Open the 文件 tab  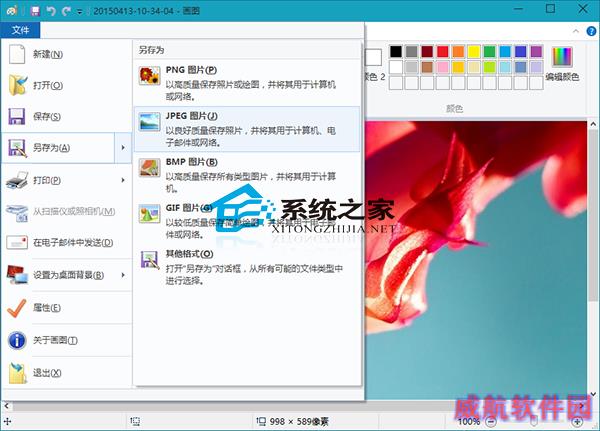(x=20, y=30)
